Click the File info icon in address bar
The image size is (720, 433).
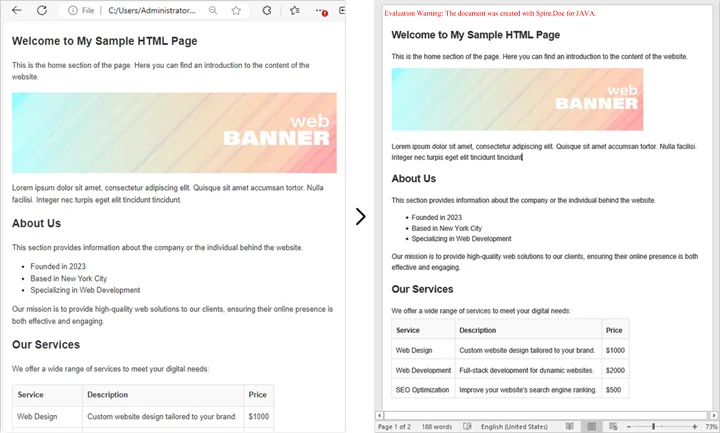point(74,10)
